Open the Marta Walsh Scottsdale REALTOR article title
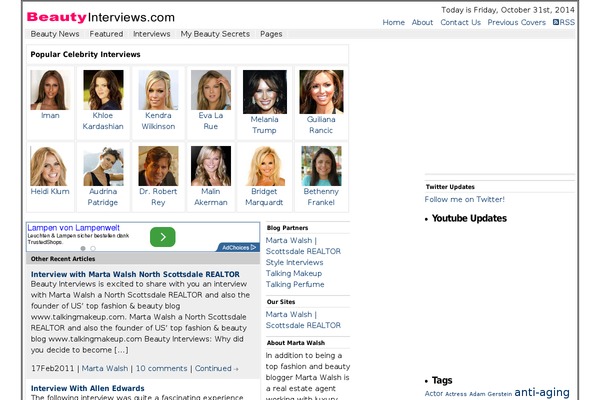The width and height of the screenshot is (600, 400). pos(135,274)
